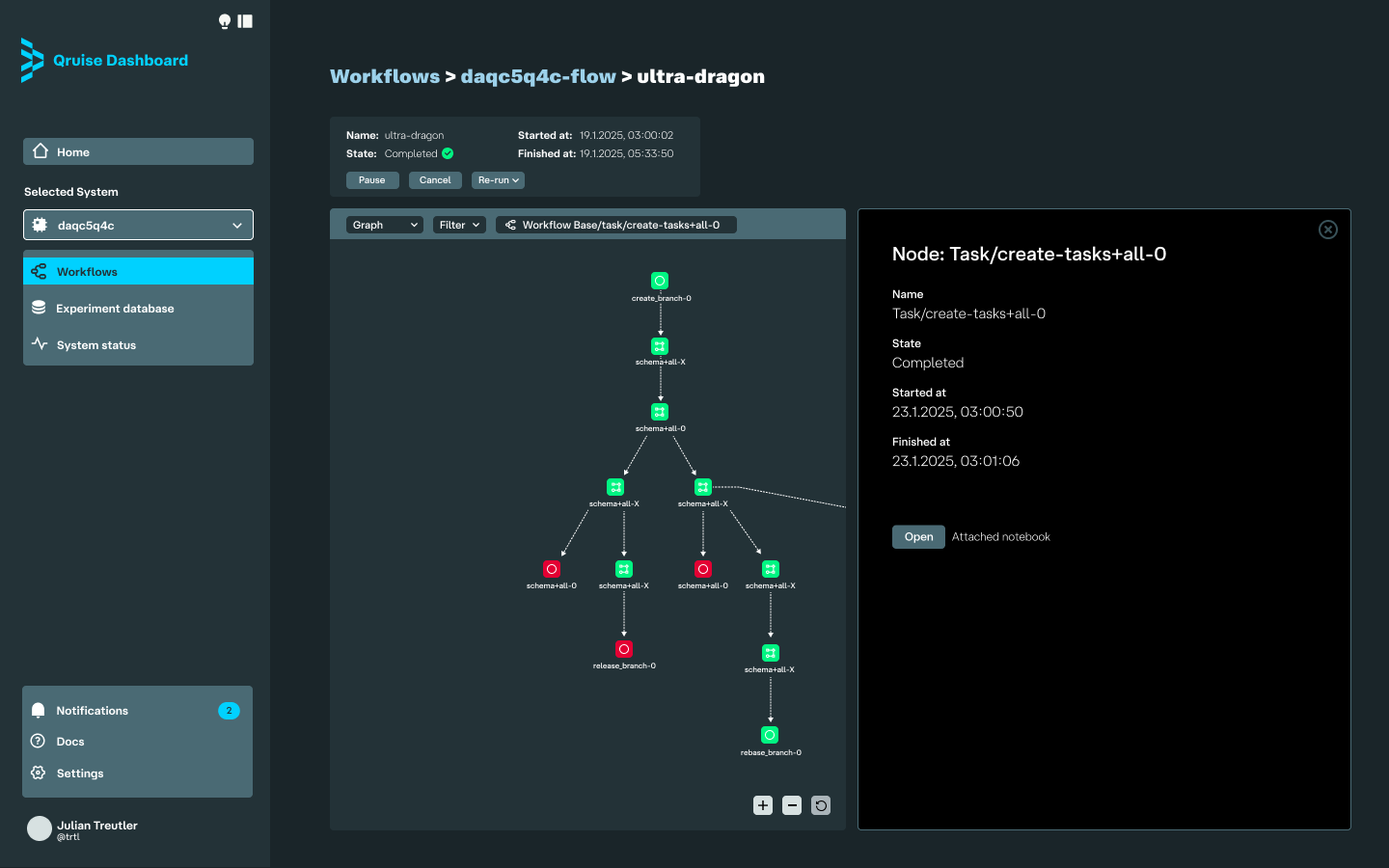Open System status page

click(138, 344)
